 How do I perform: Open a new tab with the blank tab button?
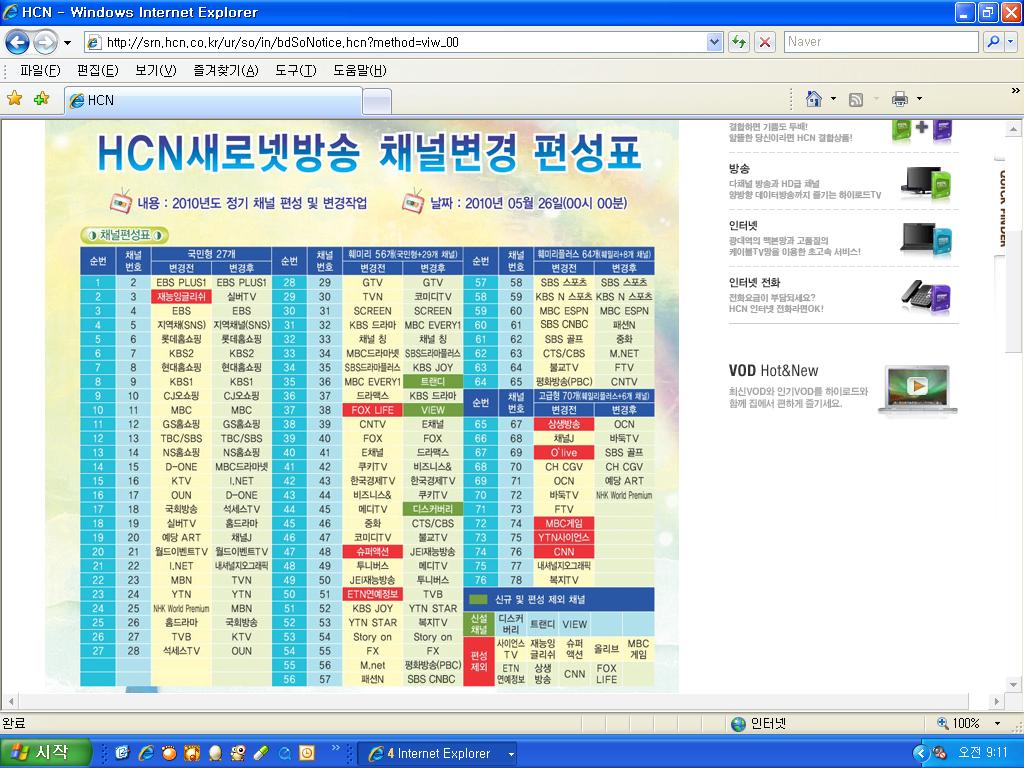click(377, 101)
